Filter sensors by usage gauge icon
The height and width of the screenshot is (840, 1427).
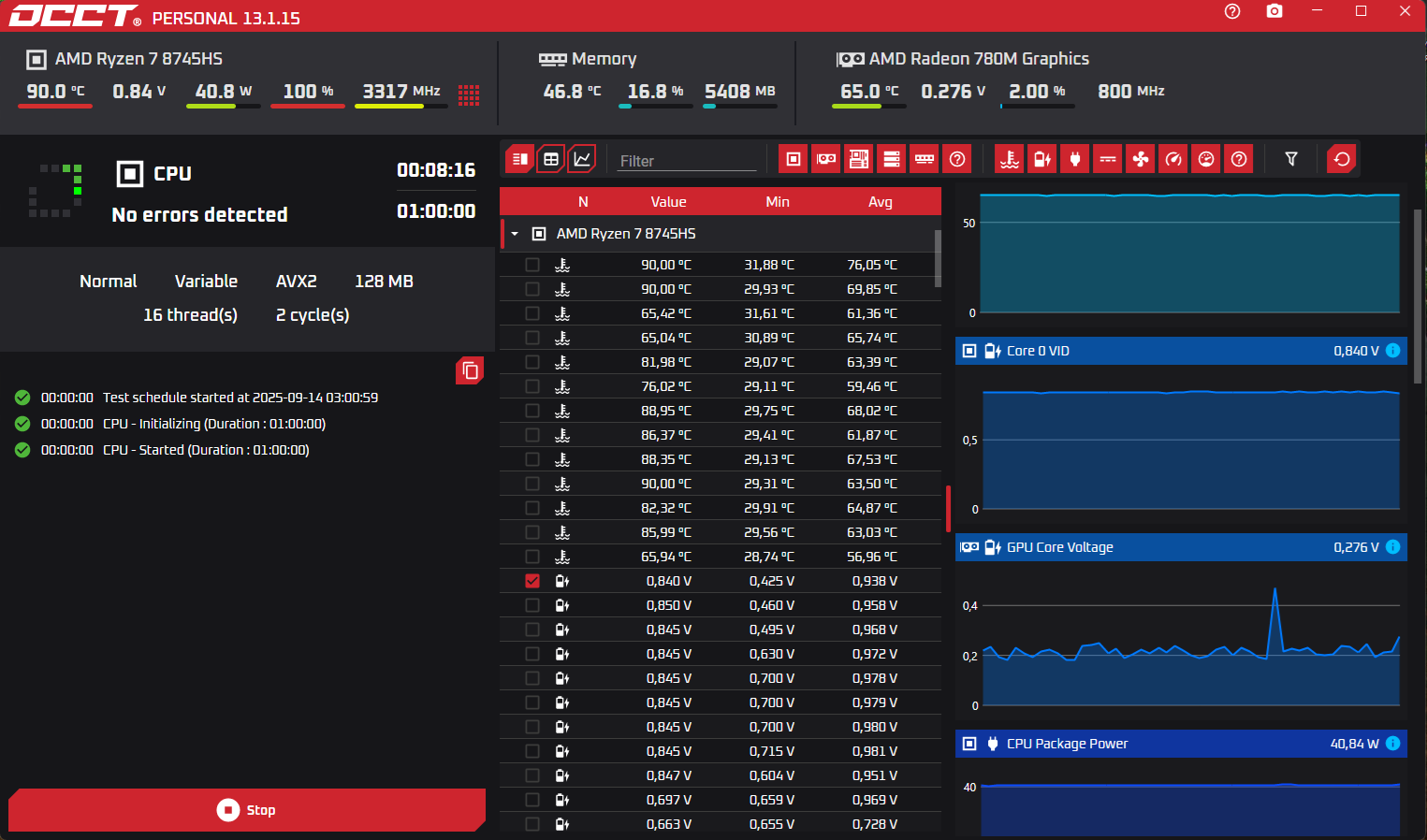point(1206,159)
